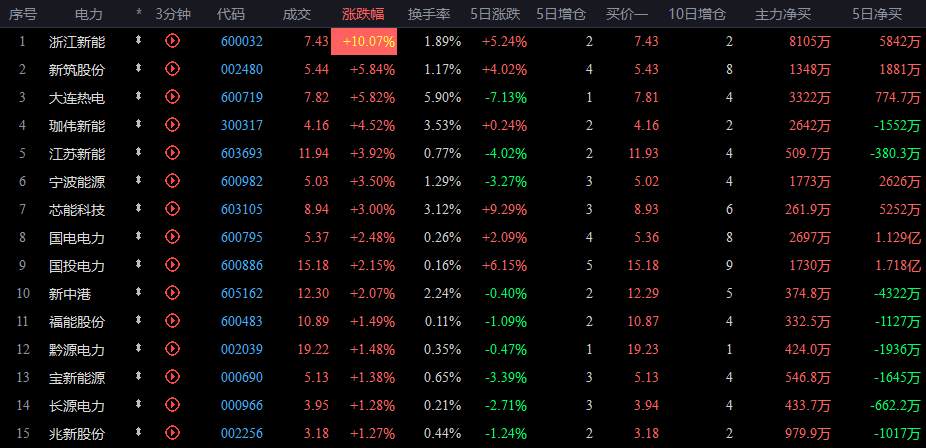Click the 1.718亿 five-day net buy value
Viewport: 926px width, 448px height.
(898, 266)
